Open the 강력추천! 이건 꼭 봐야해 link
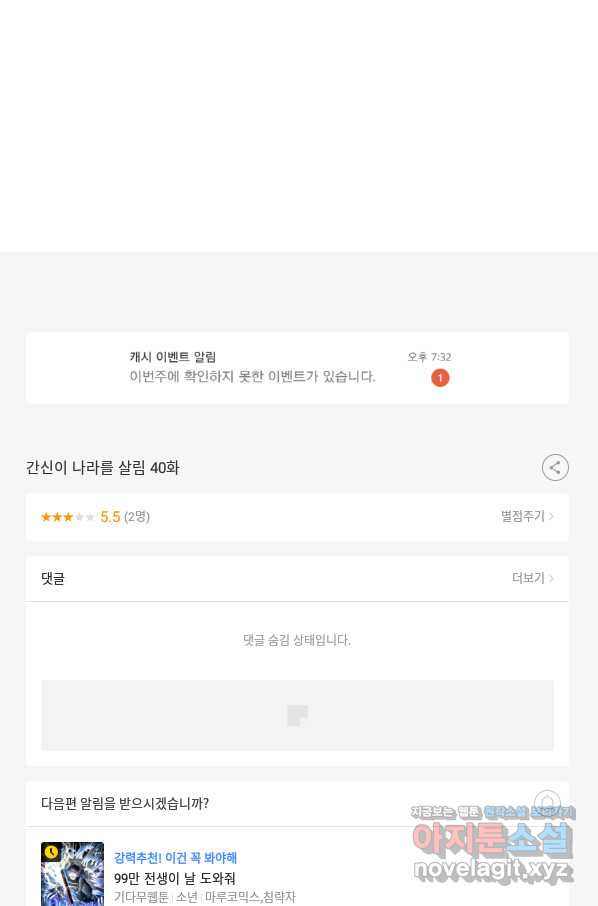Screen dimensions: 598x906 coord(176,857)
